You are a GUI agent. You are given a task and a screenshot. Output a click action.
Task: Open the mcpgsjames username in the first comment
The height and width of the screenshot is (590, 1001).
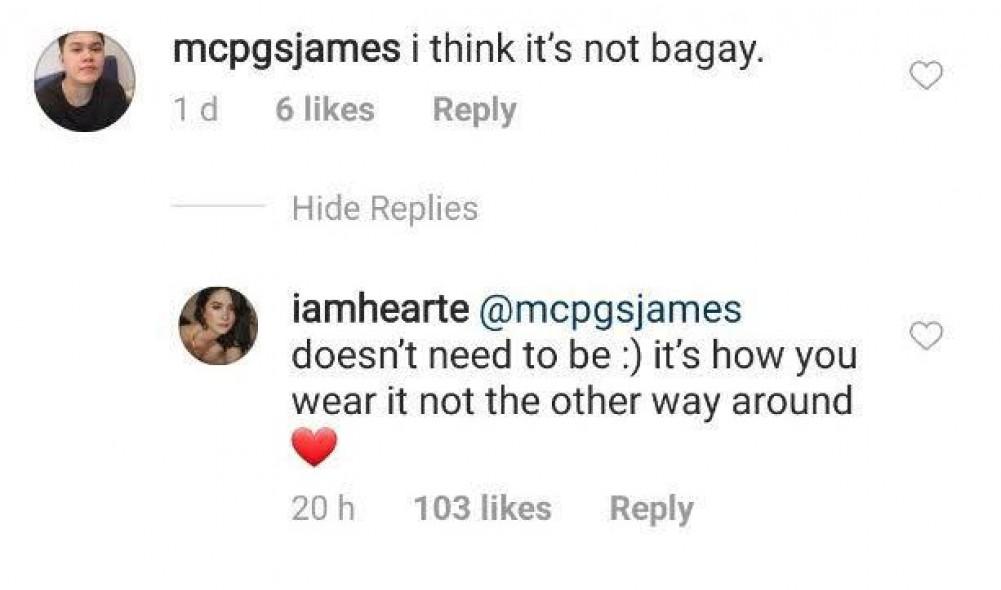287,52
